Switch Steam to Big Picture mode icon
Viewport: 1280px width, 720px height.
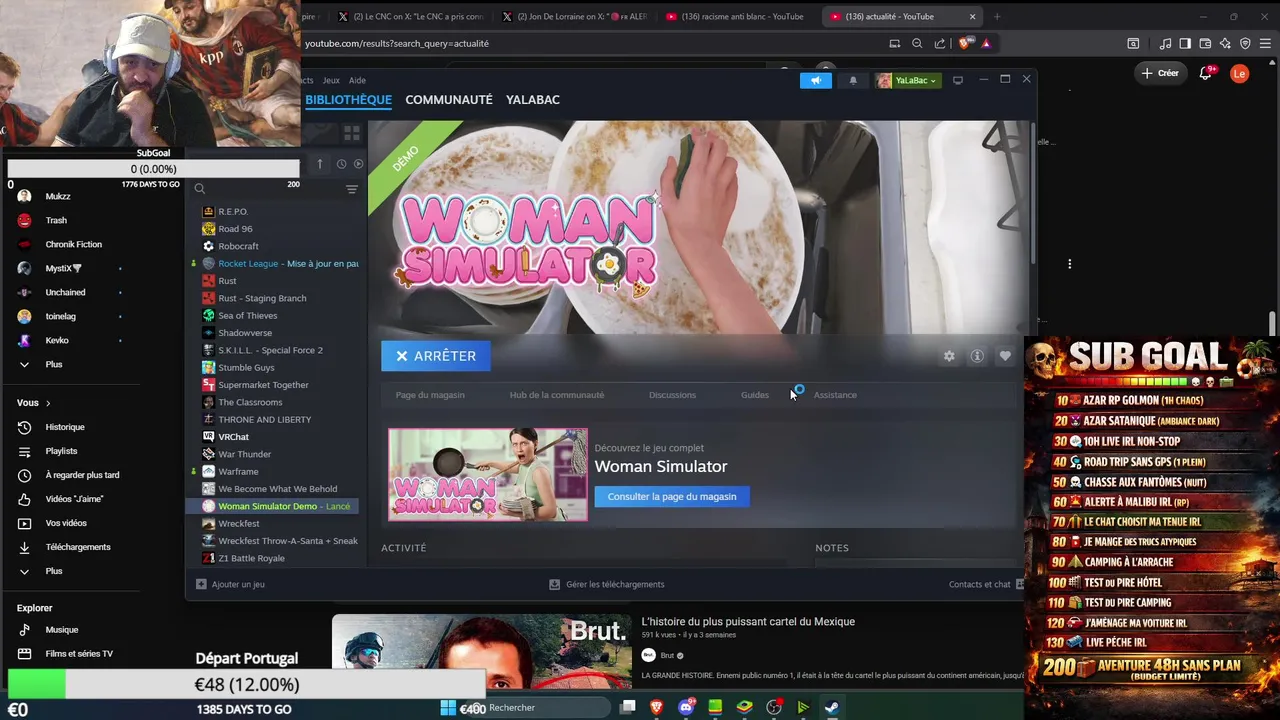[958, 80]
